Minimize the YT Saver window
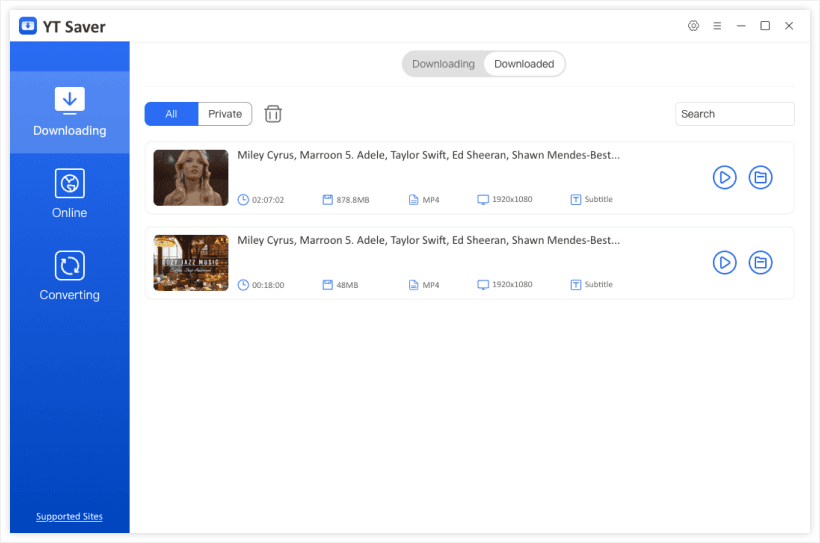Viewport: 820px width, 543px height. [741, 26]
